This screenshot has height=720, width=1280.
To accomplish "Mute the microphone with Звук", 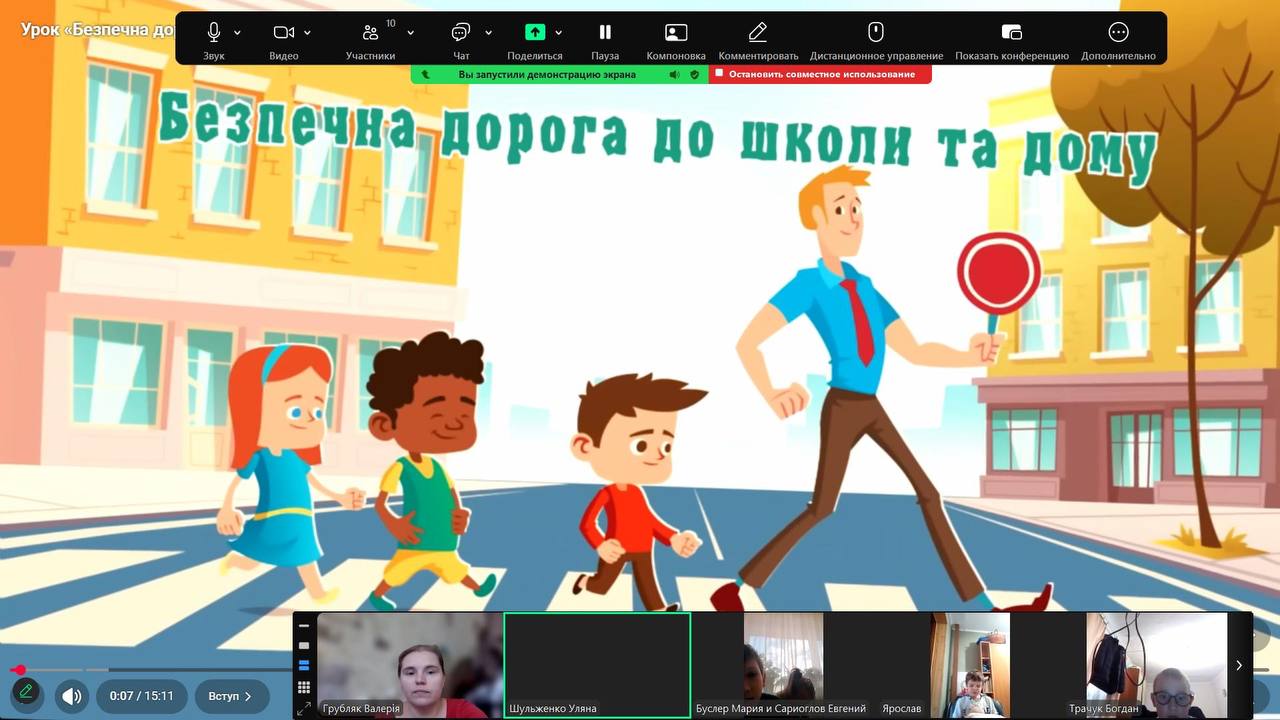I will click(x=213, y=33).
